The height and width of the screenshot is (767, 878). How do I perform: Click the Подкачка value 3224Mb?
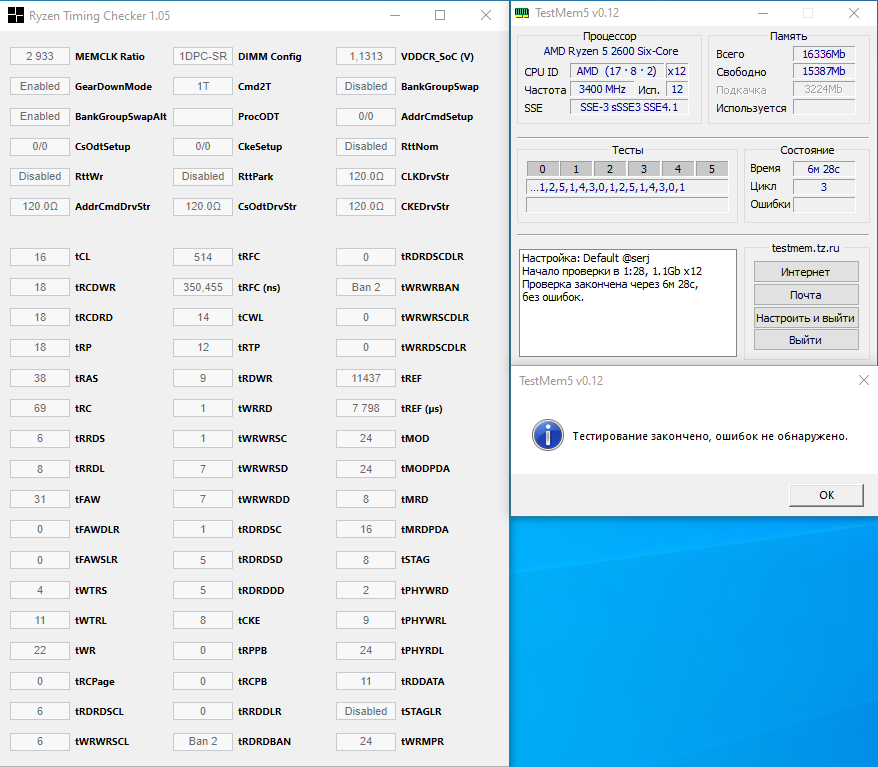(x=824, y=89)
